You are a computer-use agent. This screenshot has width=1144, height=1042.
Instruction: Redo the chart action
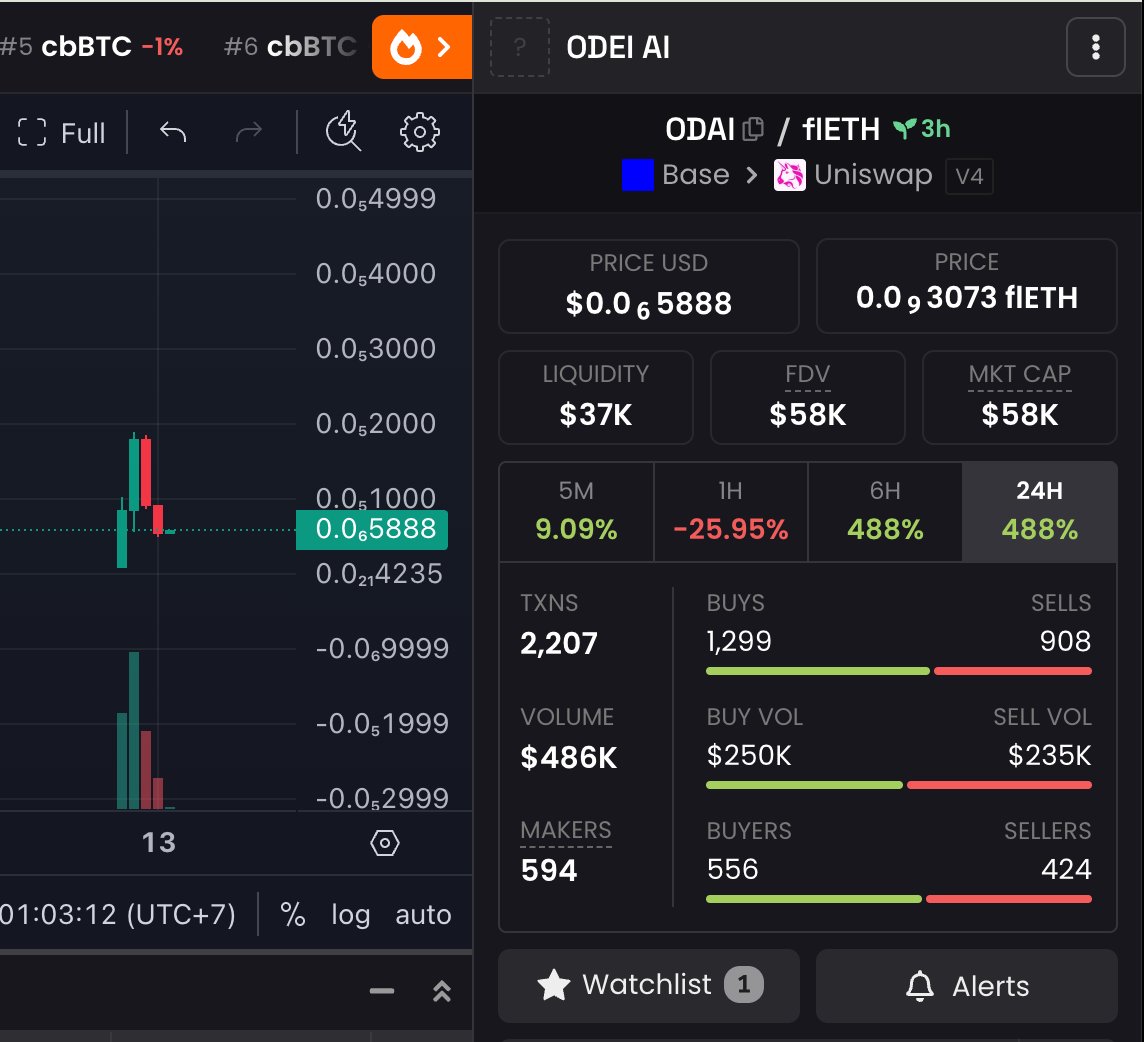click(249, 132)
